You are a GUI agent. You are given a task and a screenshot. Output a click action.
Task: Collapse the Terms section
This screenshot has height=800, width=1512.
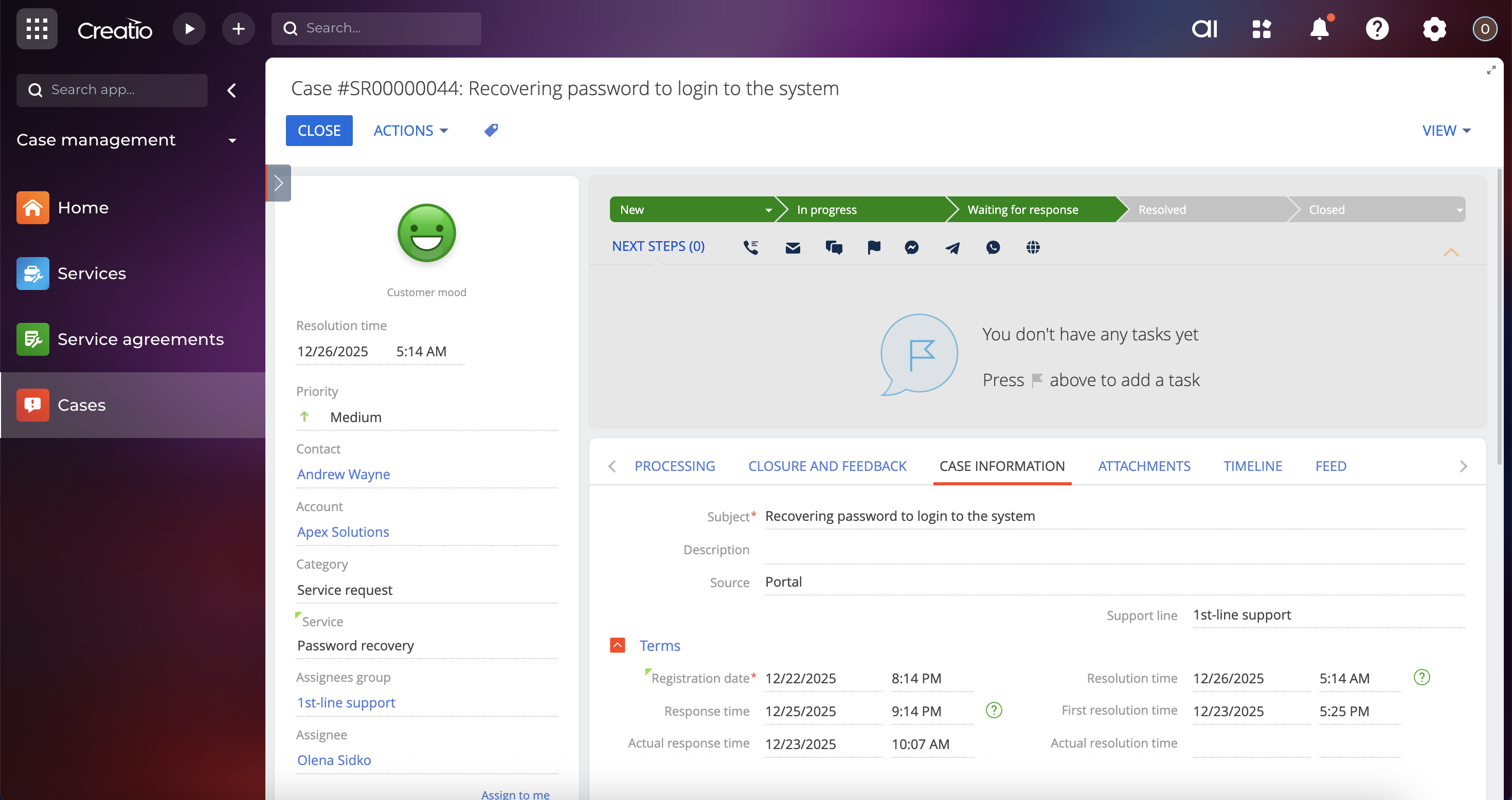pos(618,645)
